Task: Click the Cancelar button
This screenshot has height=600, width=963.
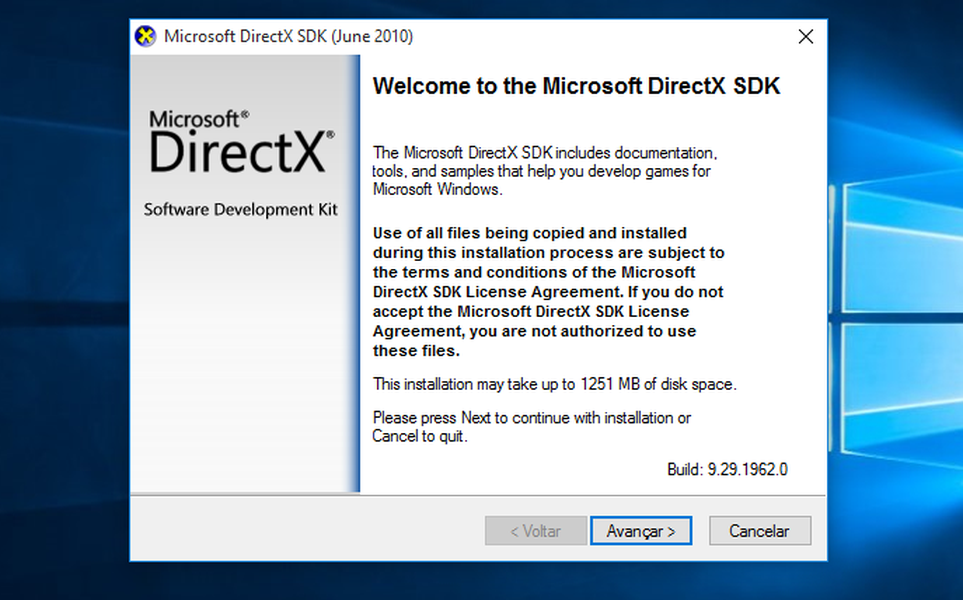Action: click(x=759, y=531)
